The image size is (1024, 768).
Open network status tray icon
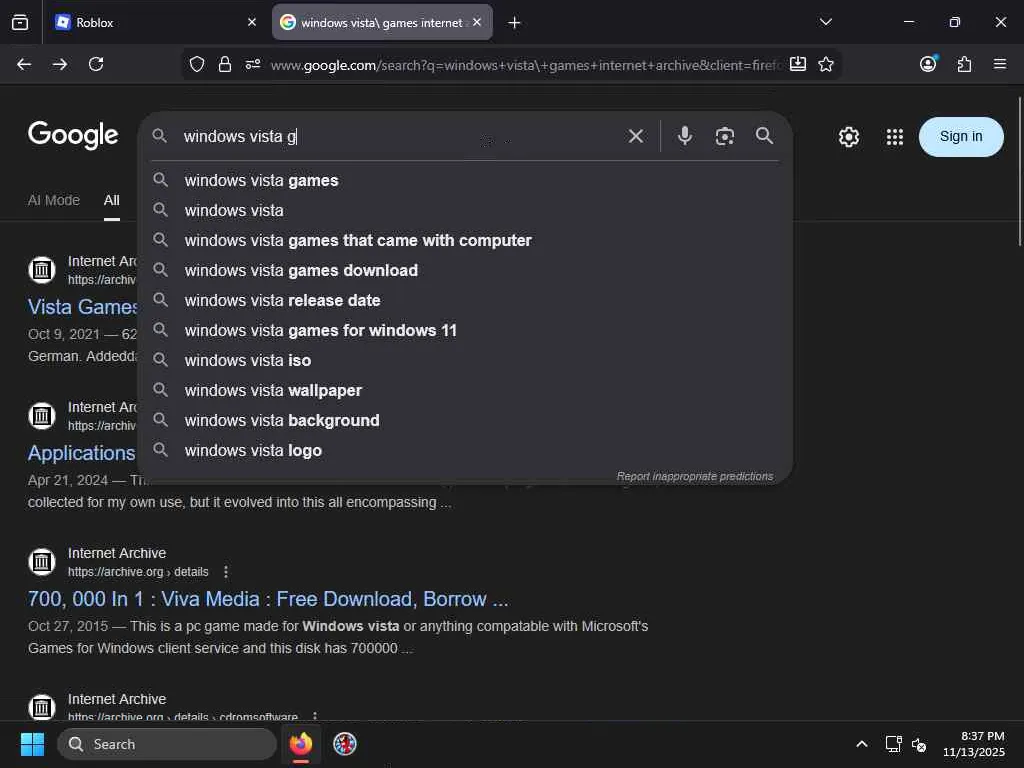coord(893,744)
